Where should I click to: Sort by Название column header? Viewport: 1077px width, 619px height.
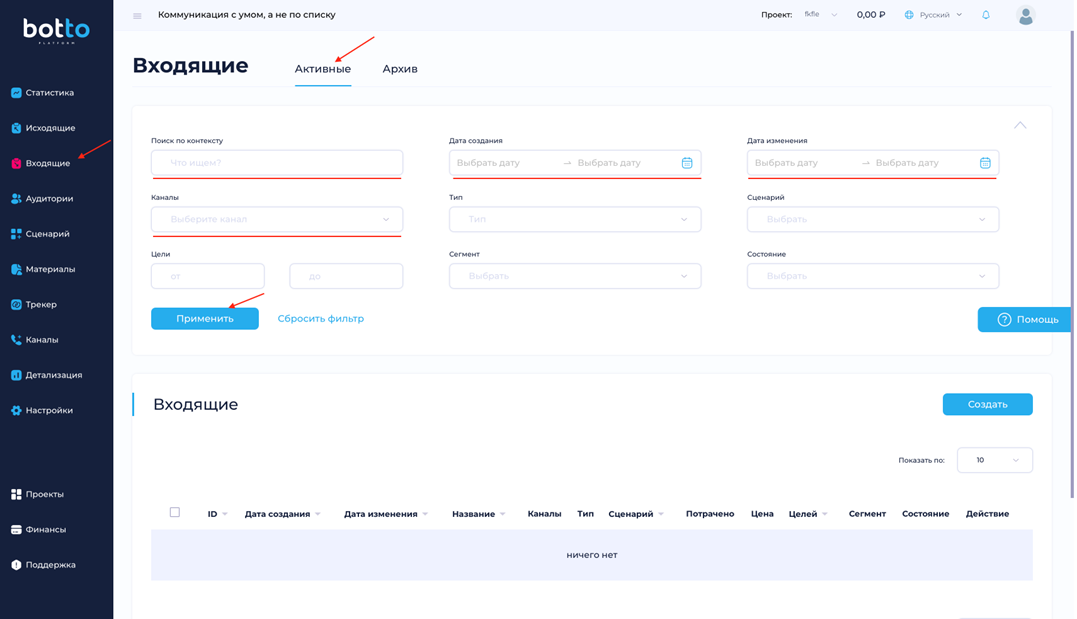[478, 514]
